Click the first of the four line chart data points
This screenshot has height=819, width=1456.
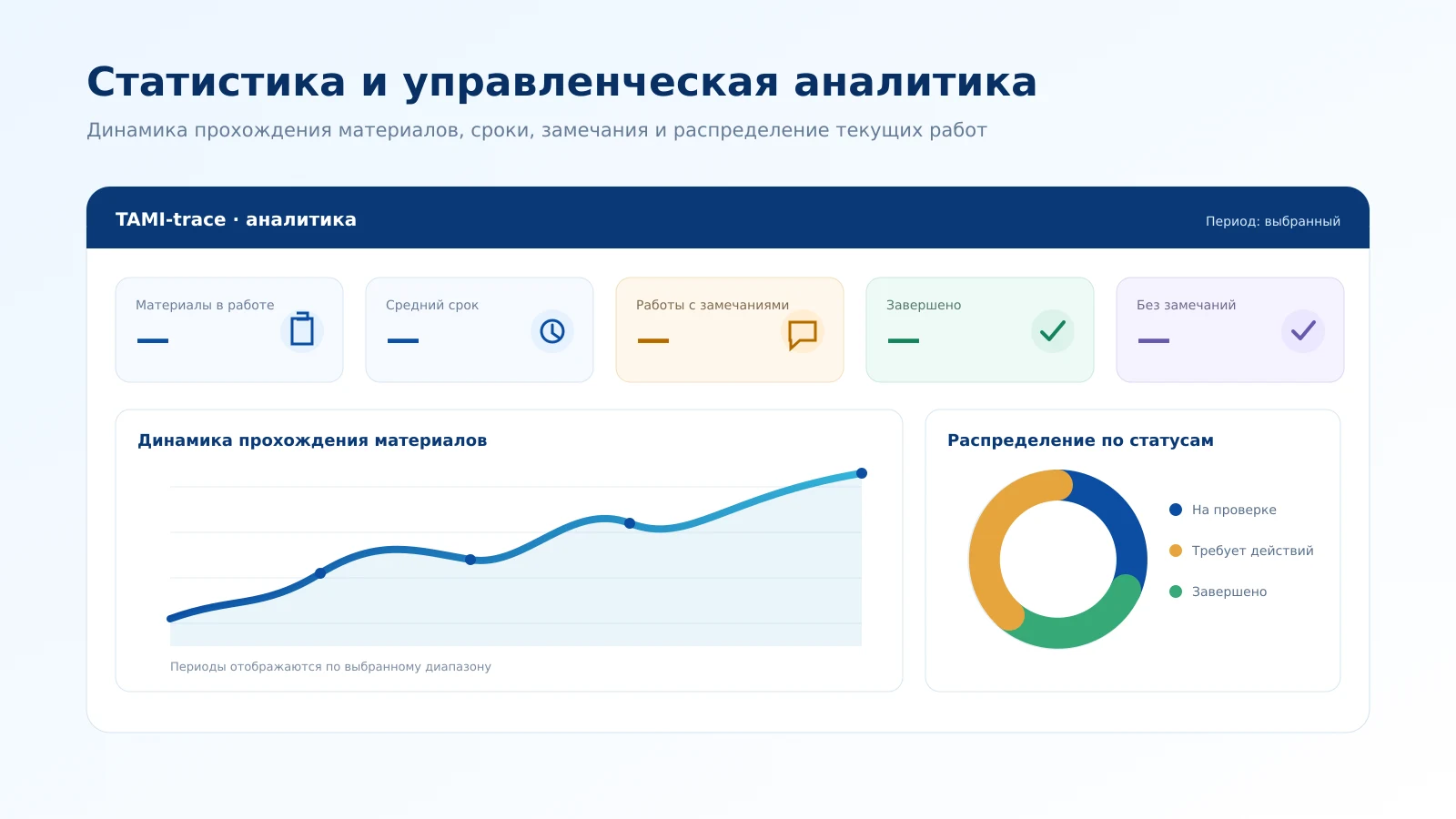[x=320, y=573]
